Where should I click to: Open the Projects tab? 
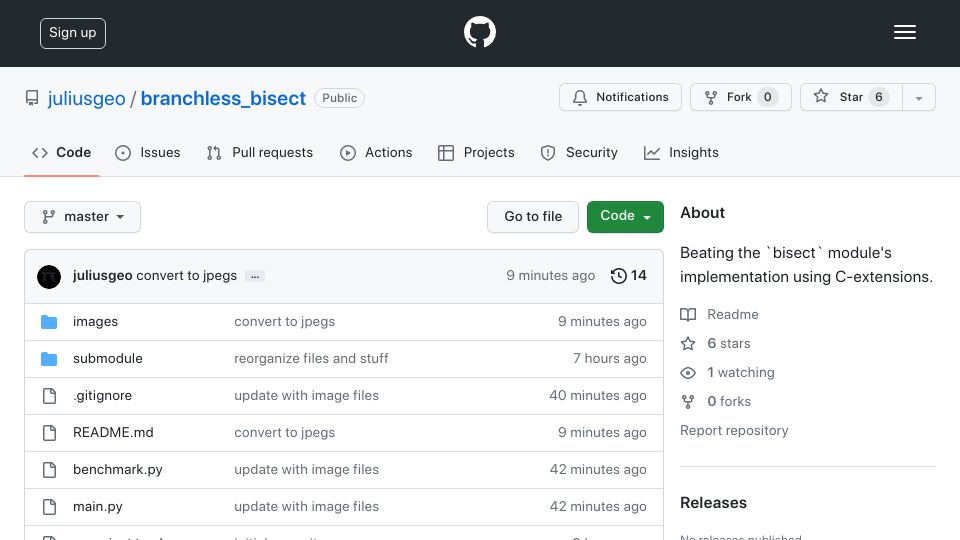point(476,152)
